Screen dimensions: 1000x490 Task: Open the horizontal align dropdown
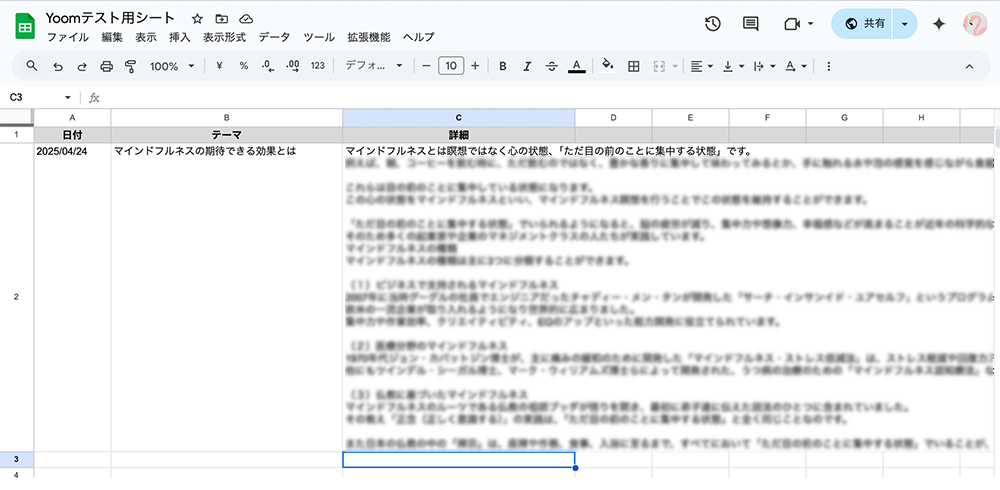pos(702,66)
